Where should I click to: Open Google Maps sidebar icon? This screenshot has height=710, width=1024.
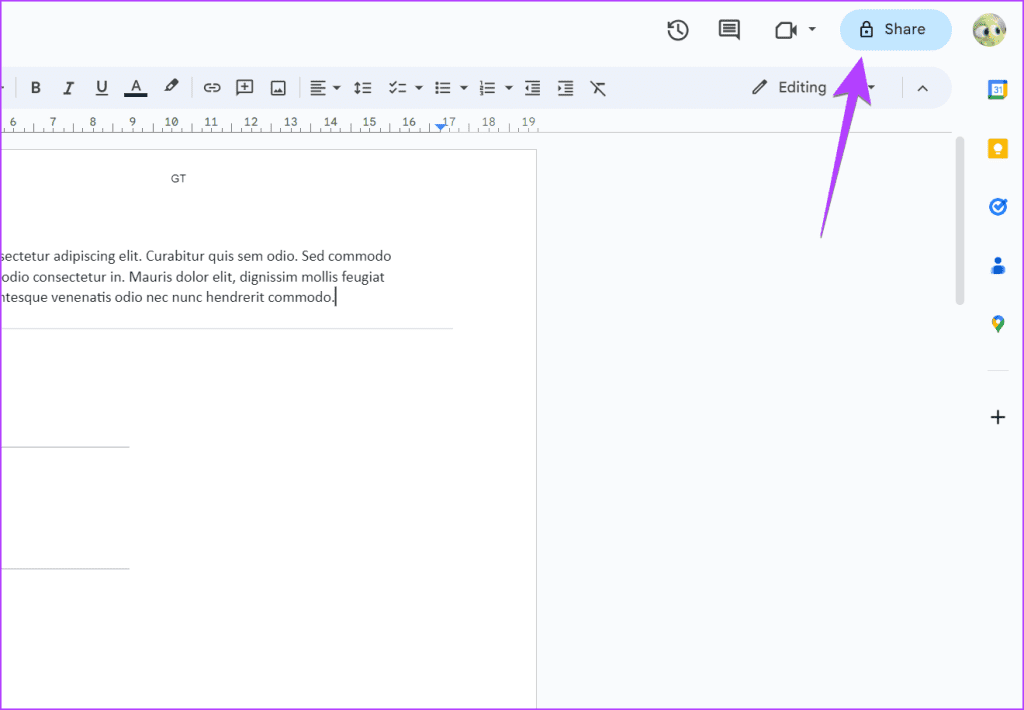click(997, 324)
